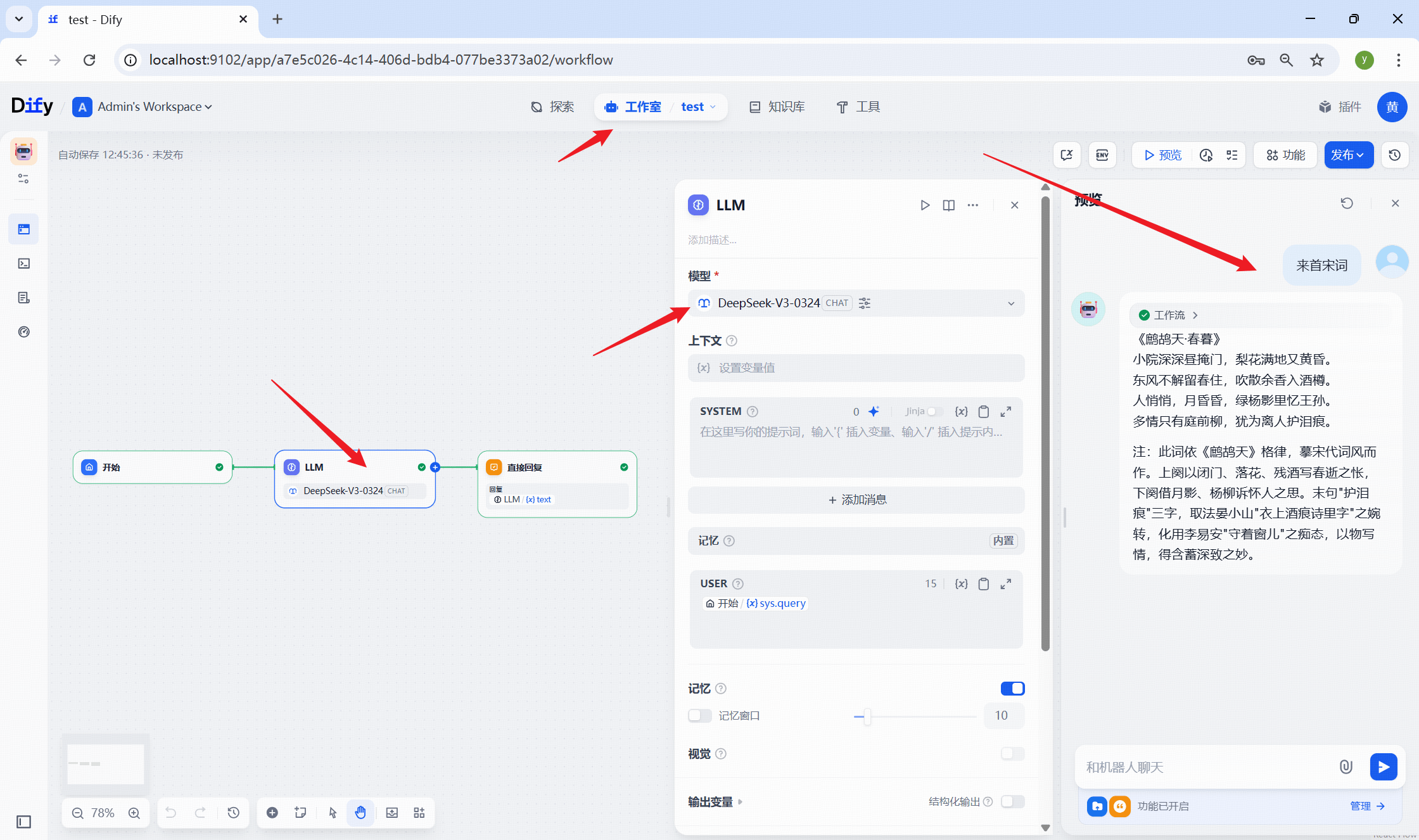Disable the memory toggle switch
This screenshot has height=840, width=1419.
1012,689
